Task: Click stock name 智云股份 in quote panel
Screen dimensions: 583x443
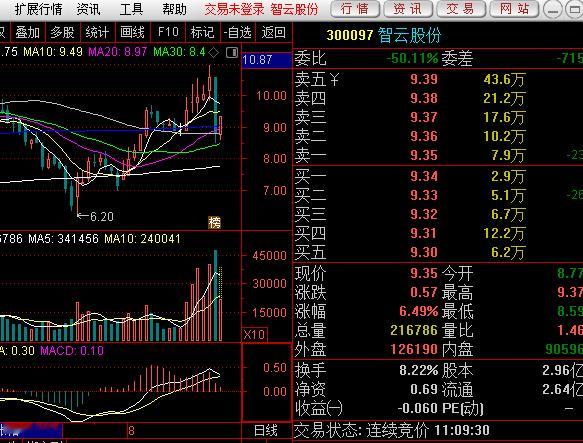Action: pos(410,35)
